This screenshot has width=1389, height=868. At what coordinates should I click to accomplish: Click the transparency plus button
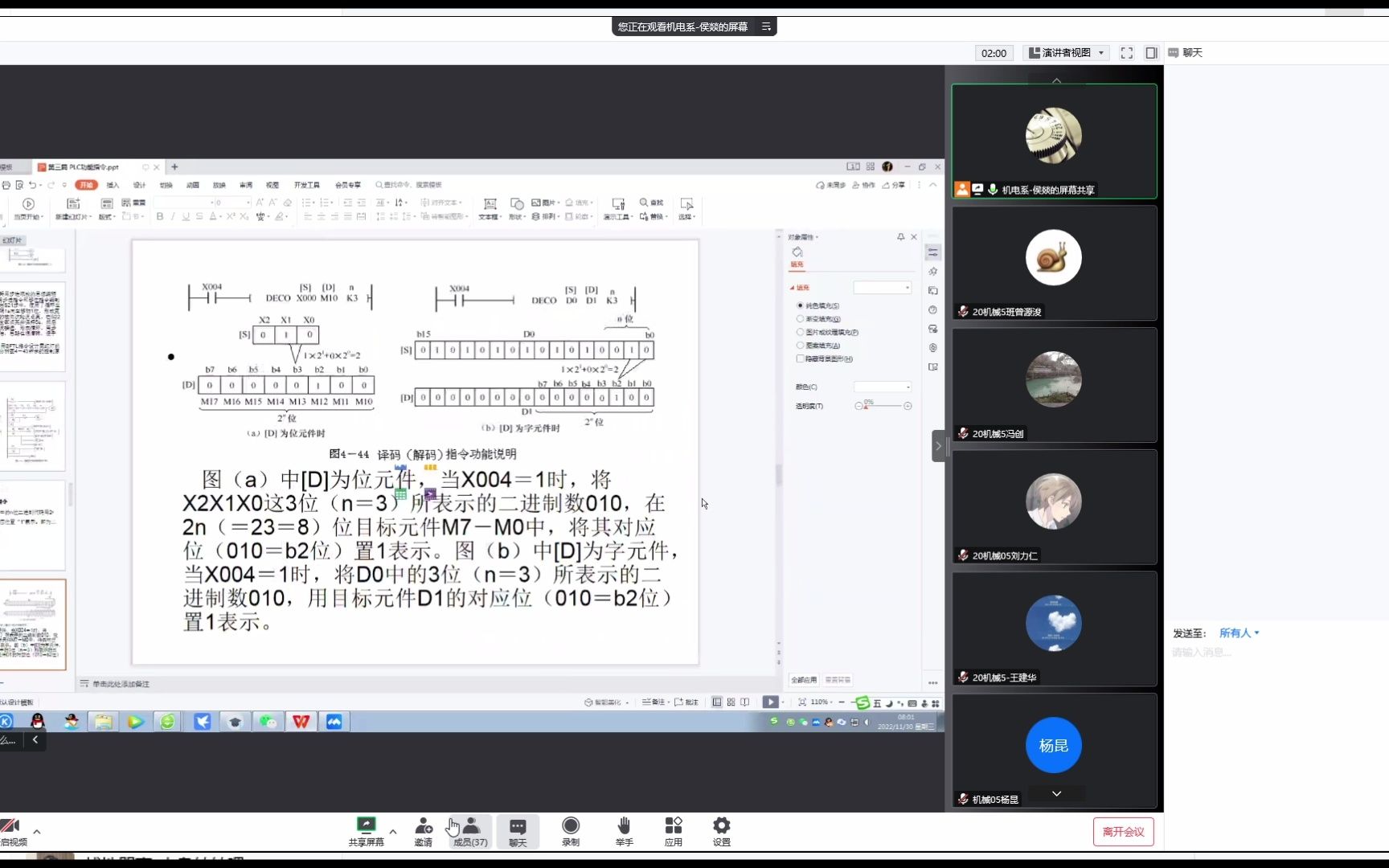(x=908, y=406)
